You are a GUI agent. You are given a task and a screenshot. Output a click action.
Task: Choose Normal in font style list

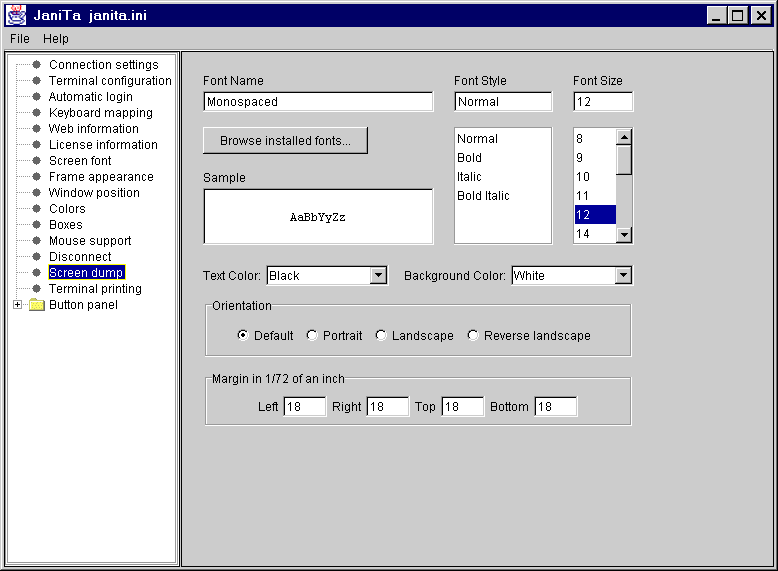[503, 138]
